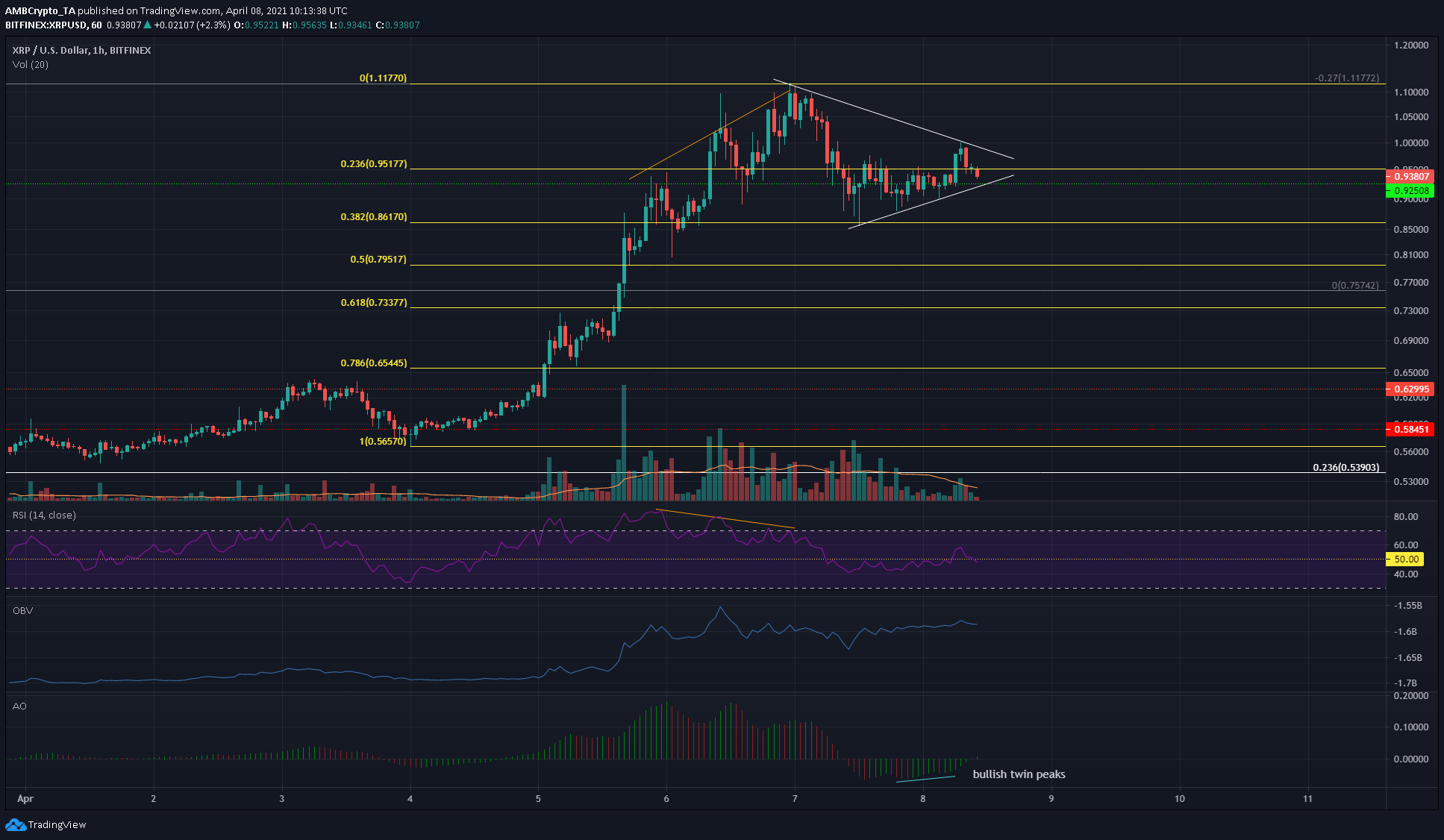
Task: Click the 1.00000 price axis label
Action: tap(1411, 143)
